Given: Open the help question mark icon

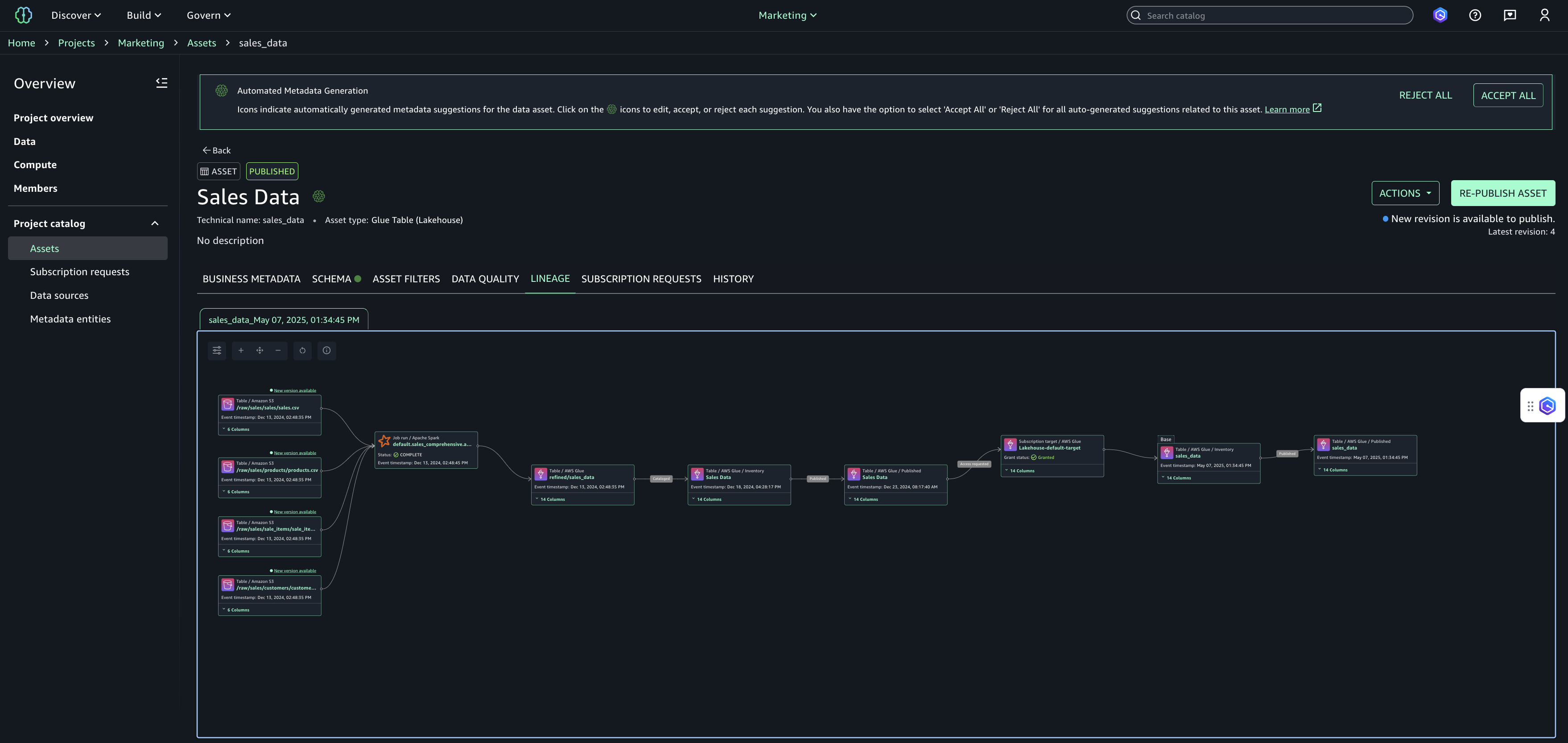Looking at the screenshot, I should tap(1475, 15).
